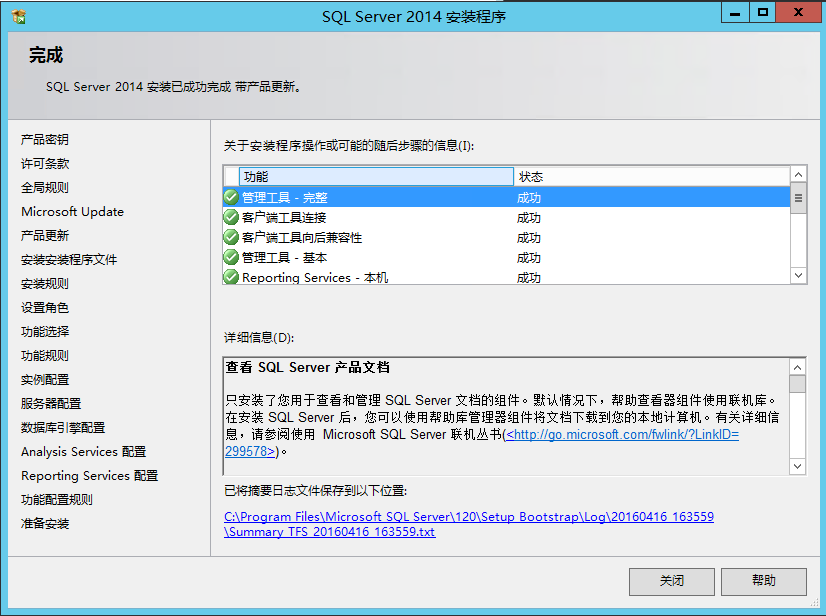The width and height of the screenshot is (826, 616).
Task: Select the 安装安装程序文件 step in sidebar
Action: (x=69, y=260)
